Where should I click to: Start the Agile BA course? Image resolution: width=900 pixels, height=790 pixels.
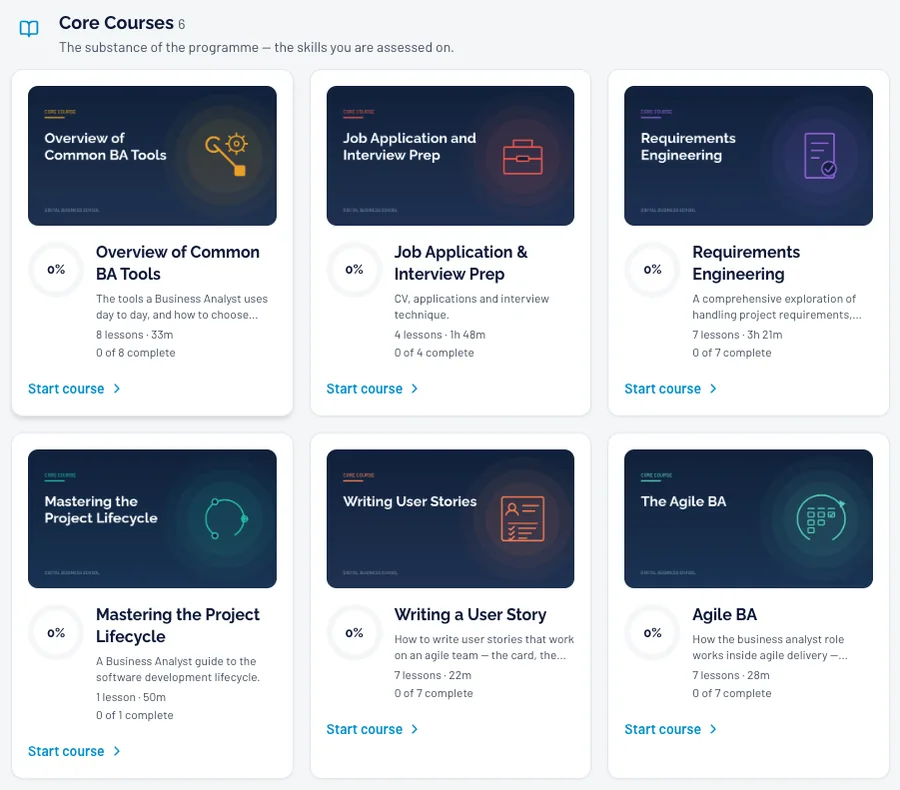coord(671,729)
